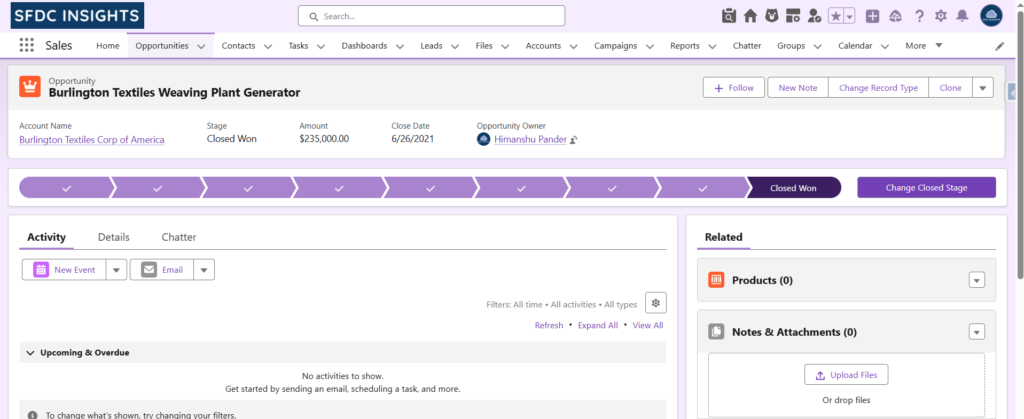Open more record actions dropdown next to Clone
This screenshot has height=419, width=1024.
tap(982, 88)
